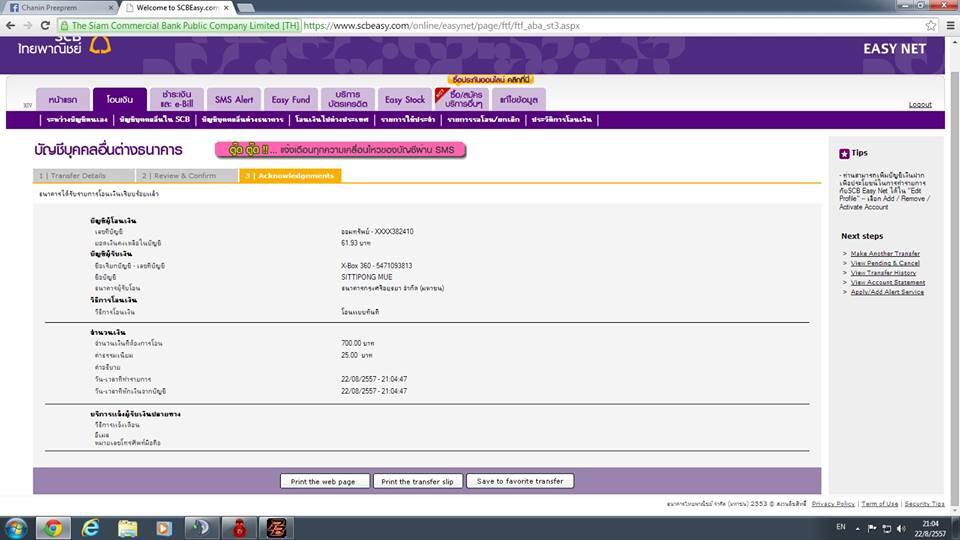Click the Action Center flag icon
This screenshot has height=540, width=960.
point(872,528)
